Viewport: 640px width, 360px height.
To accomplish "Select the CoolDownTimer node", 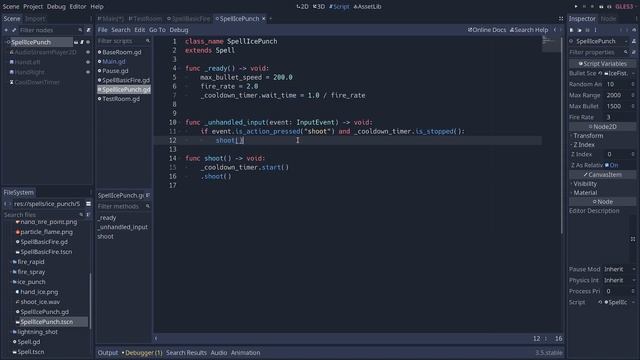I will (x=37, y=82).
